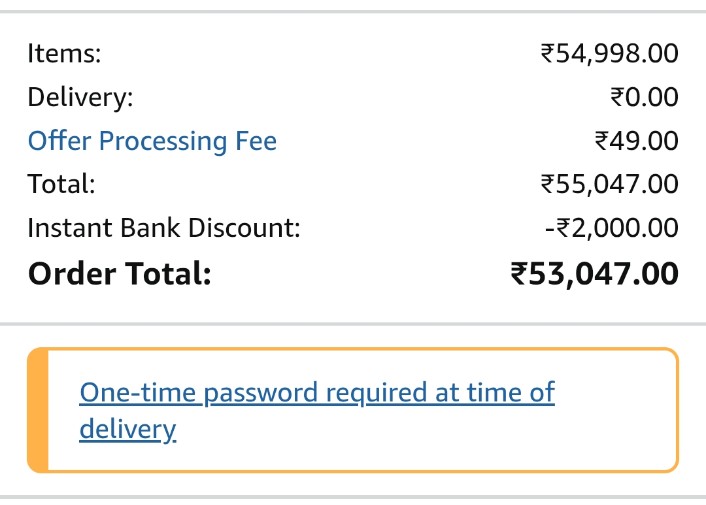Open the Offer Processing Fee link
Viewport: 706px width, 505px height.
tap(152, 141)
